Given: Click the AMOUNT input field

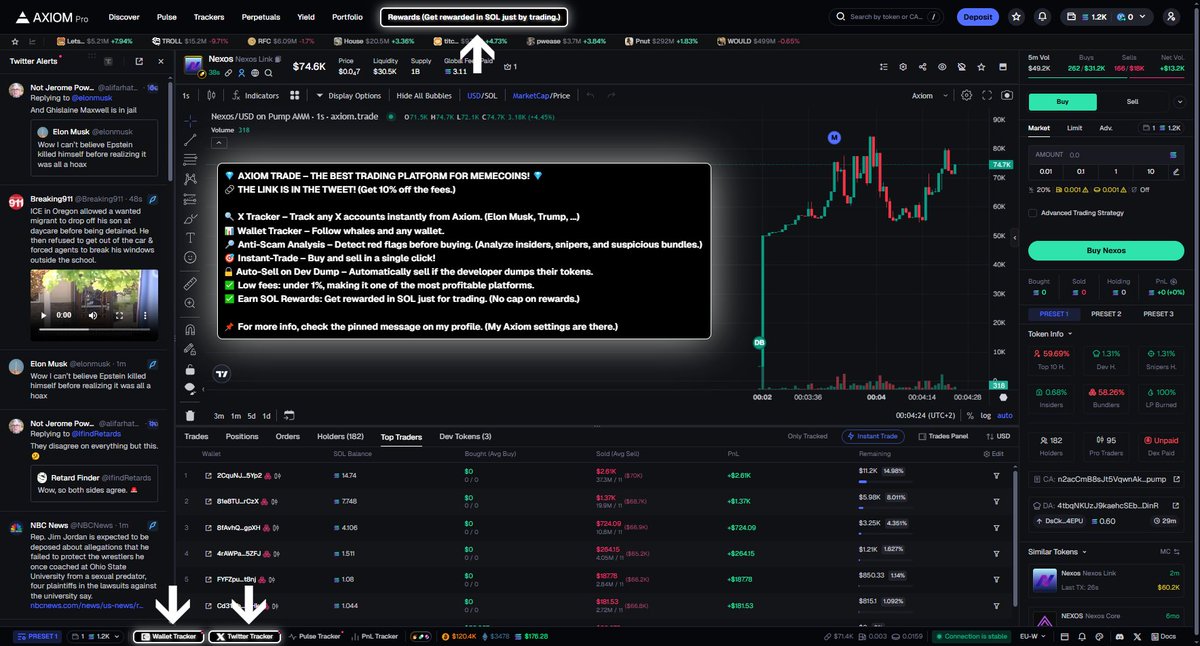Looking at the screenshot, I should click(1105, 155).
